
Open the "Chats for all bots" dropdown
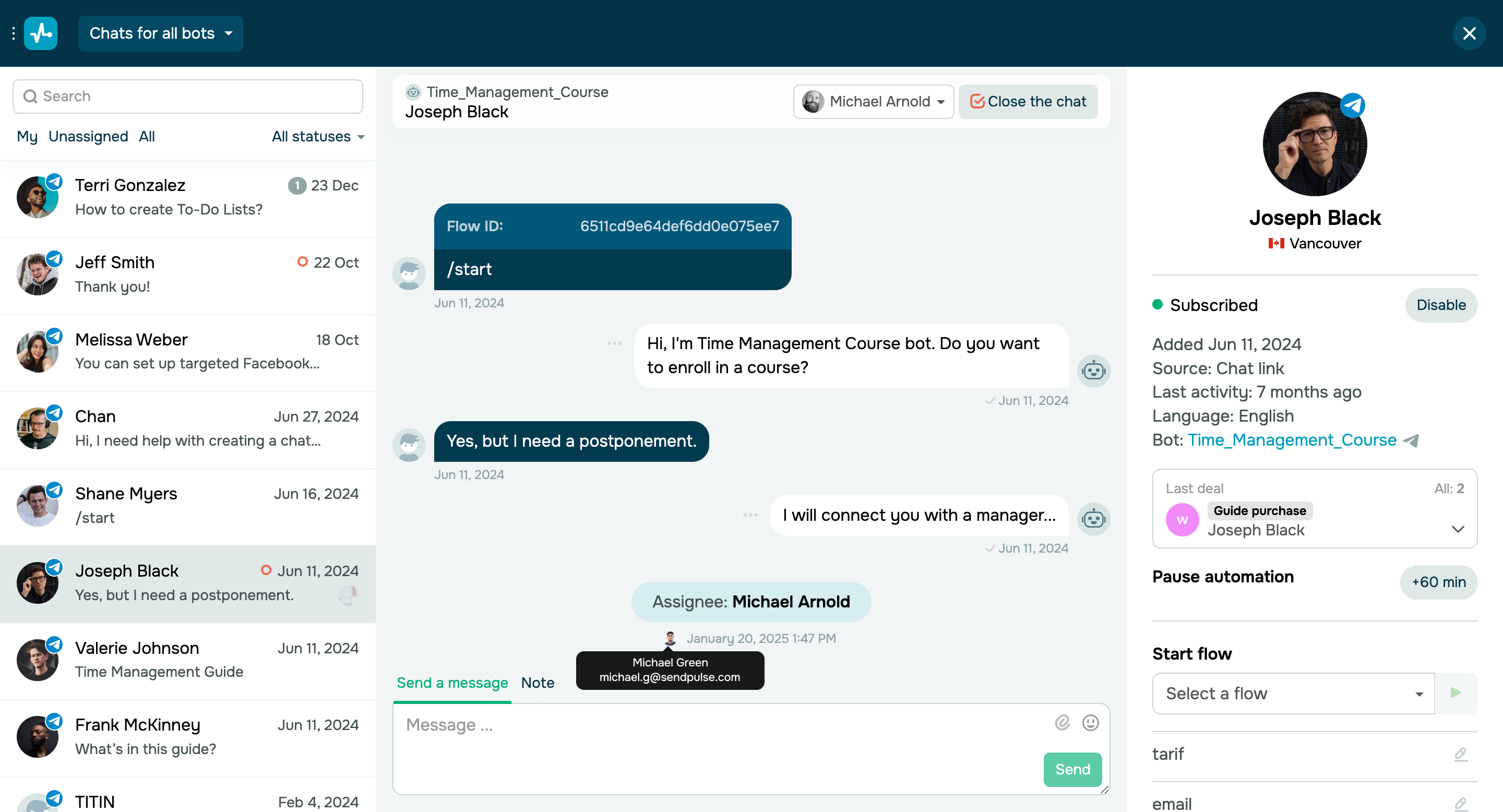pyautogui.click(x=160, y=33)
